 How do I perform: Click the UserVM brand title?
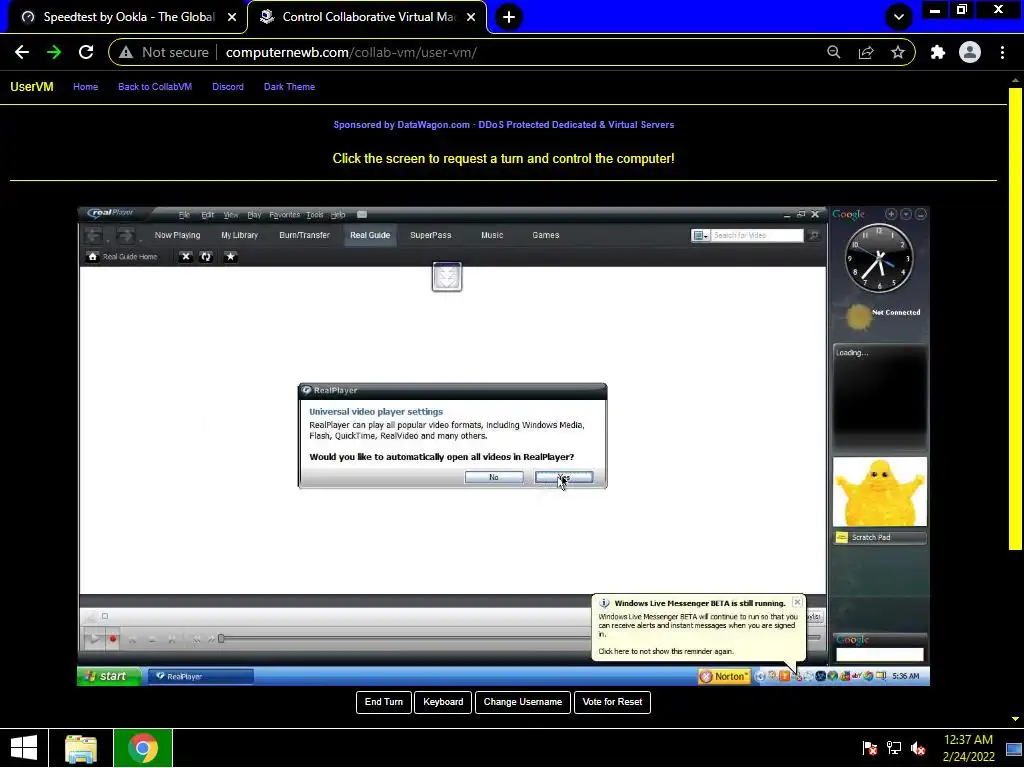coord(31,87)
